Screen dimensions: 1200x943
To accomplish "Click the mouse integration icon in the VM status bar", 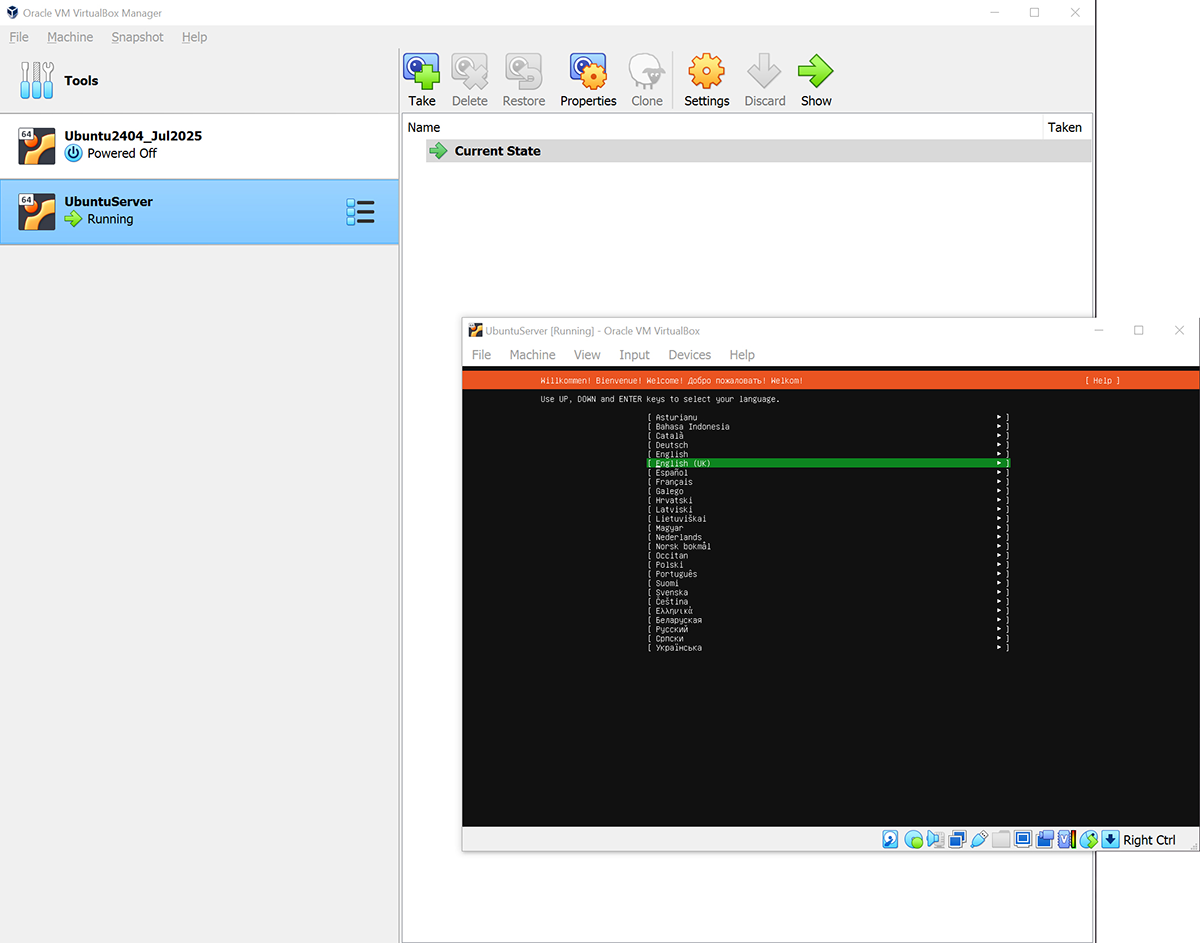I will coord(1089,839).
